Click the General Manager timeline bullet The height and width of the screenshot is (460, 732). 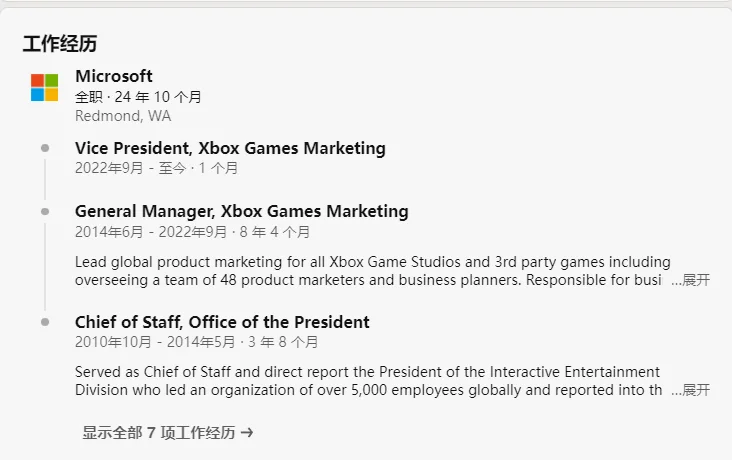(45, 212)
